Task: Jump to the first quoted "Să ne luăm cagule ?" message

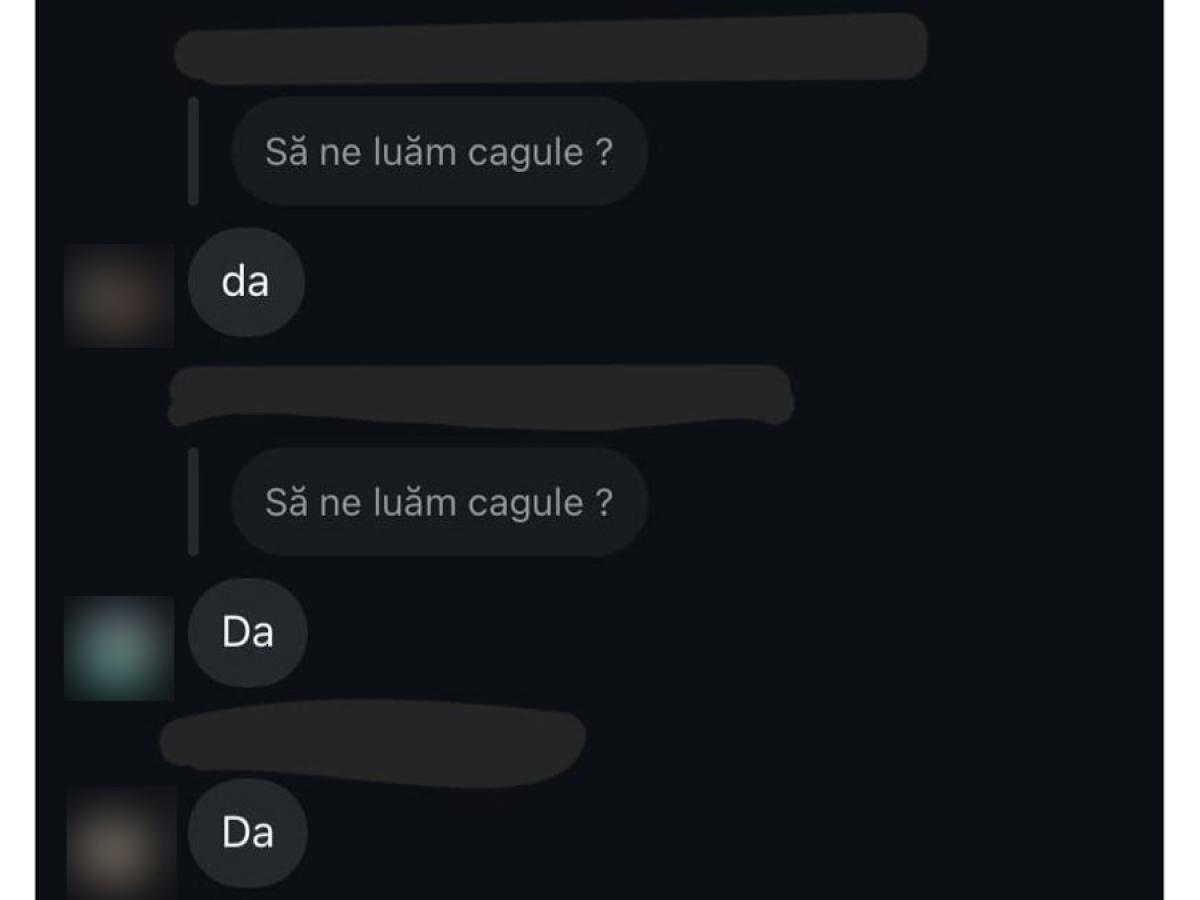Action: tap(439, 151)
